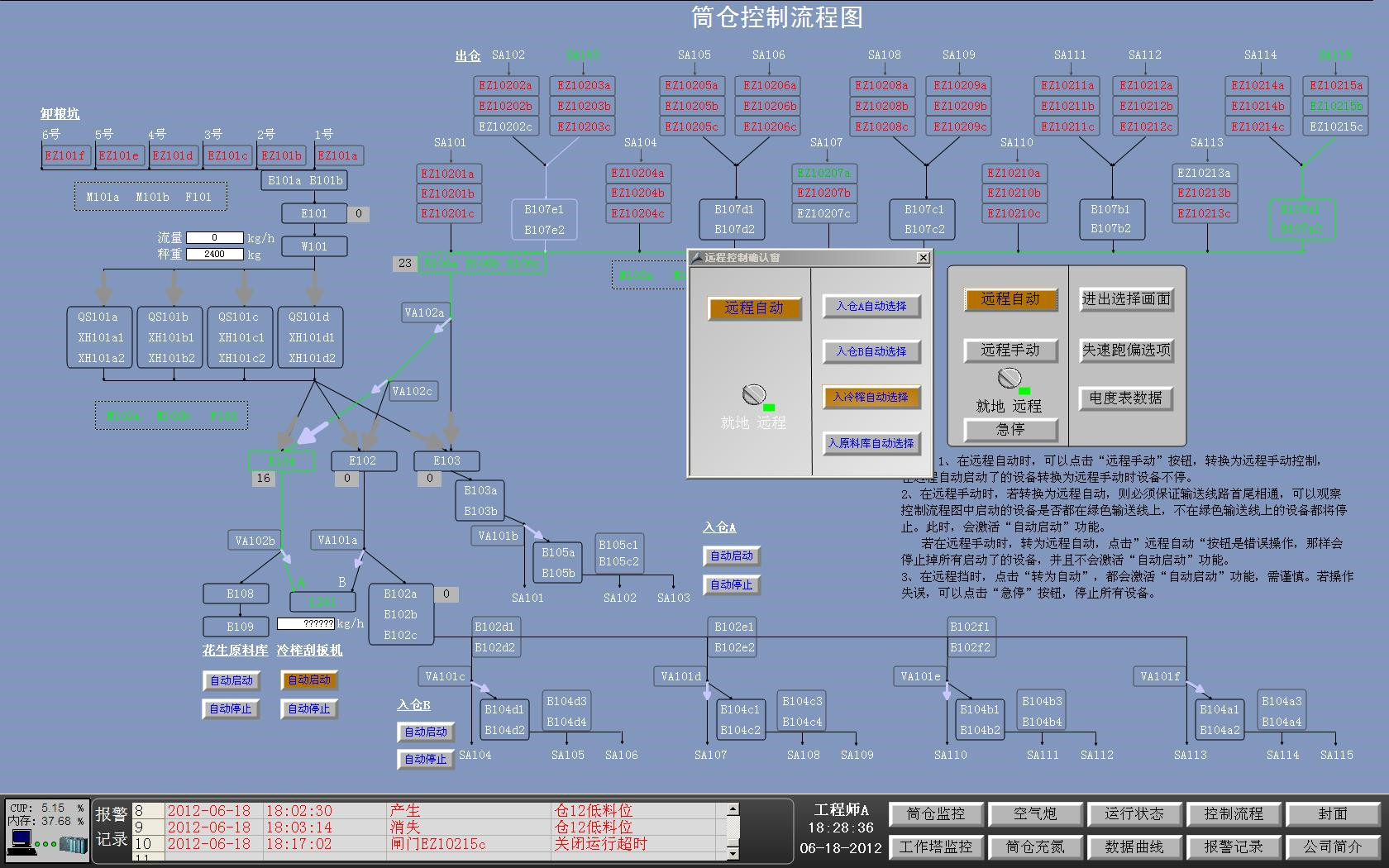Click 自动启动 under 入仓A

732,556
